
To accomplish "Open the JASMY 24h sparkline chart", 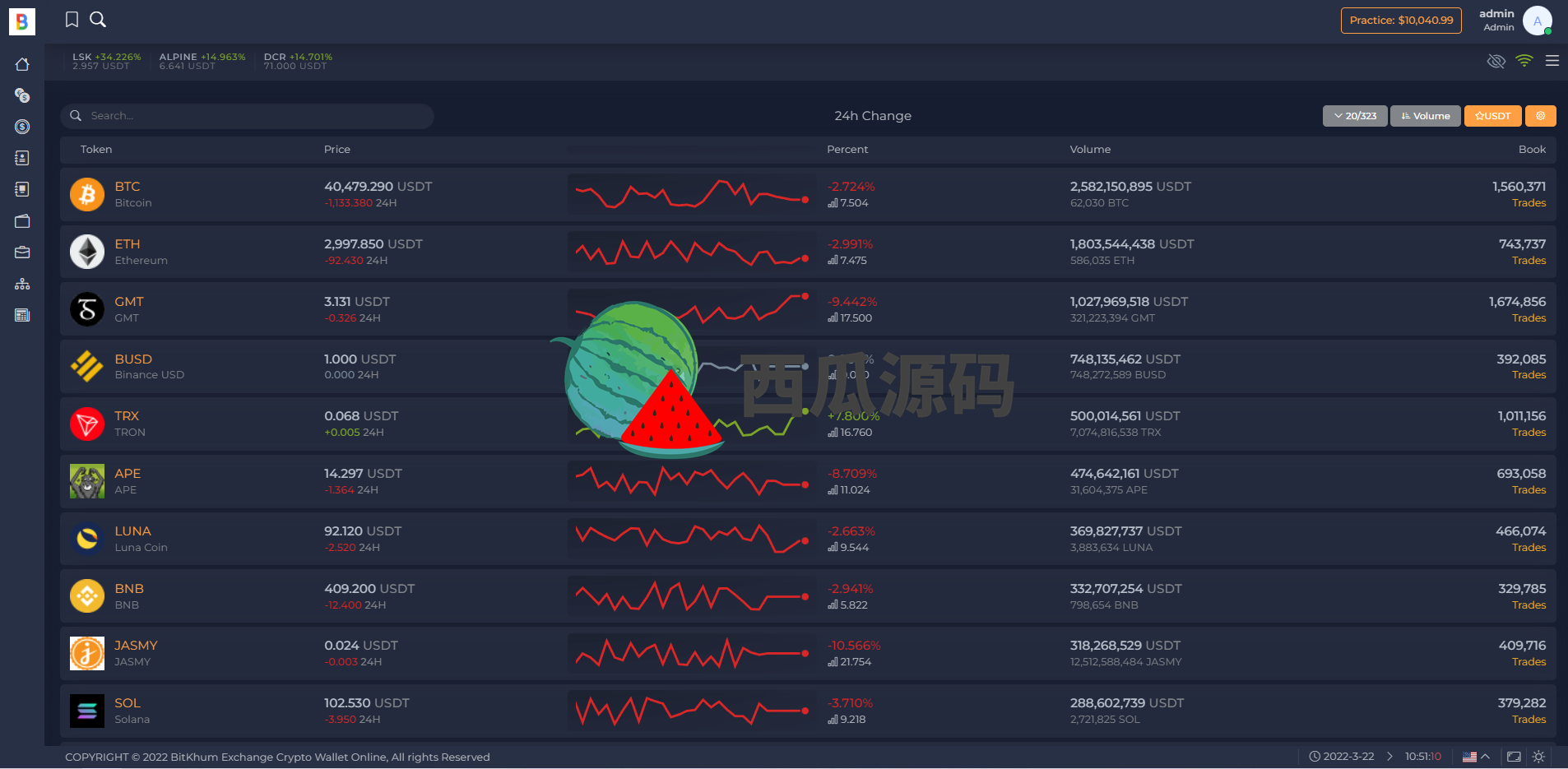I will pyautogui.click(x=692, y=653).
